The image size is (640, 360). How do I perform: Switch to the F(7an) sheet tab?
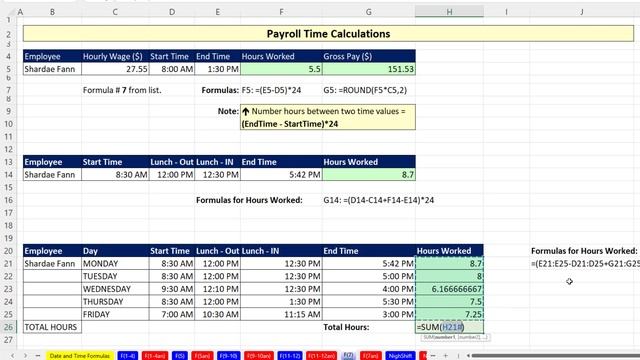coord(371,356)
